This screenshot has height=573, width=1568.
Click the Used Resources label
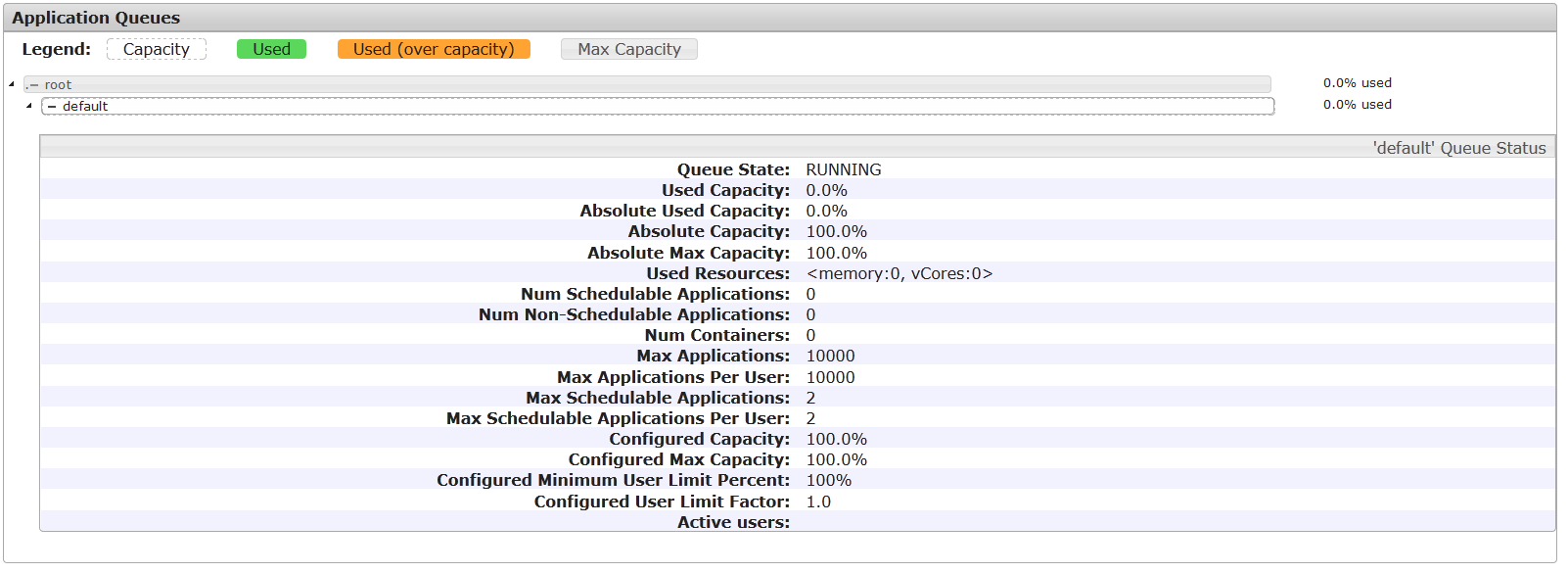coord(718,273)
